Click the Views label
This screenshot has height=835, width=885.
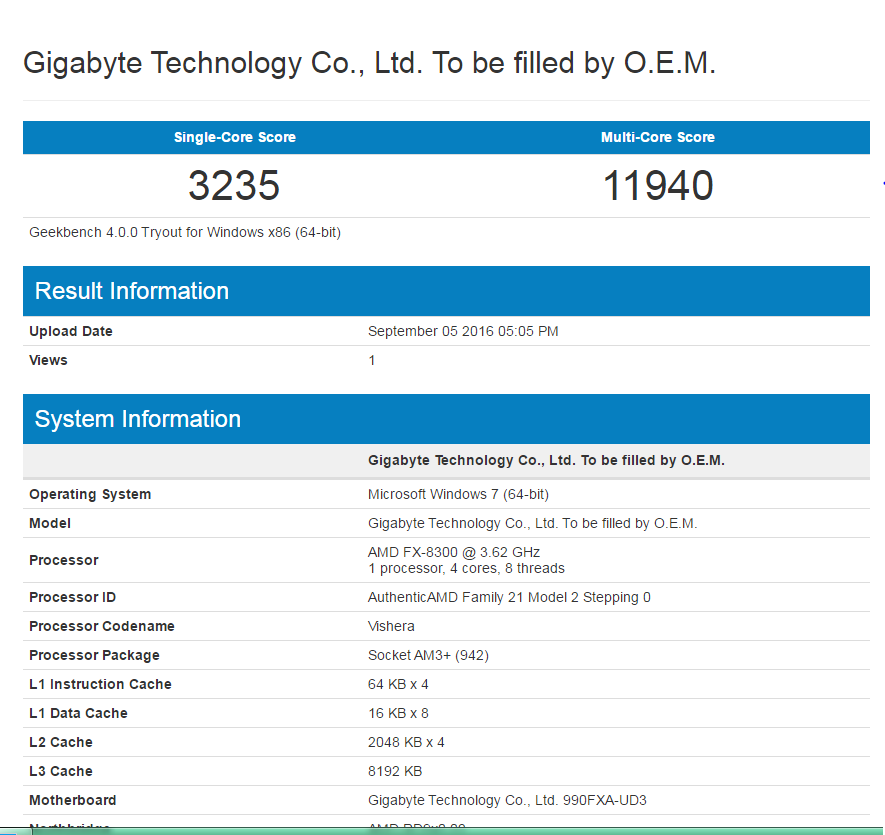tap(48, 360)
